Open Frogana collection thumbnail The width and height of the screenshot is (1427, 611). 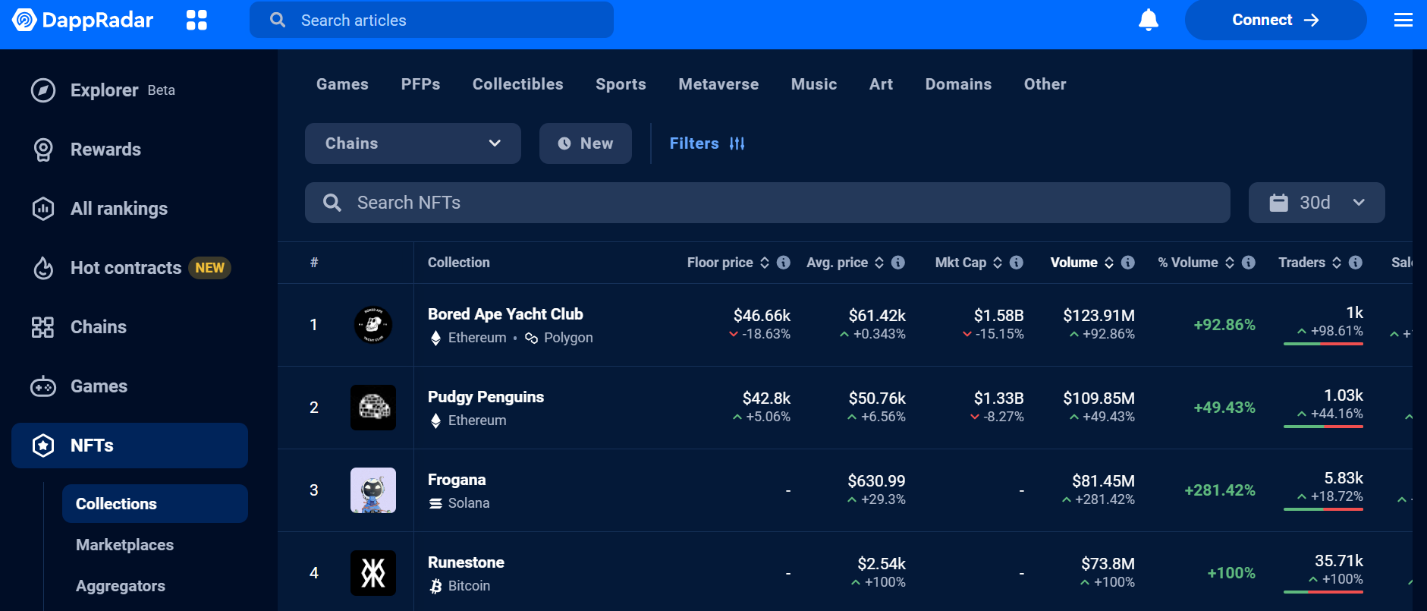pyautogui.click(x=373, y=491)
